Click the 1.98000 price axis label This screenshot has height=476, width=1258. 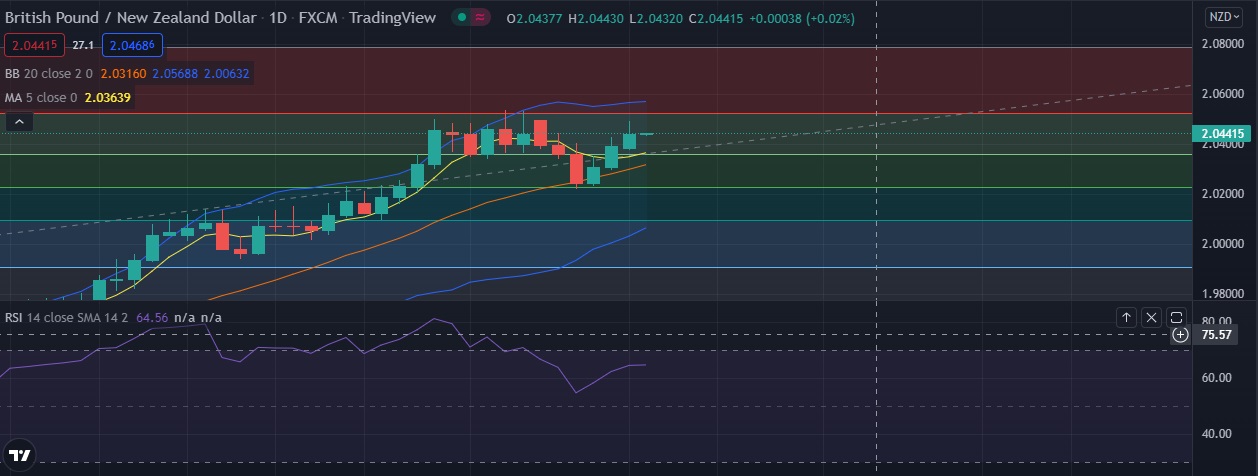point(1223,293)
